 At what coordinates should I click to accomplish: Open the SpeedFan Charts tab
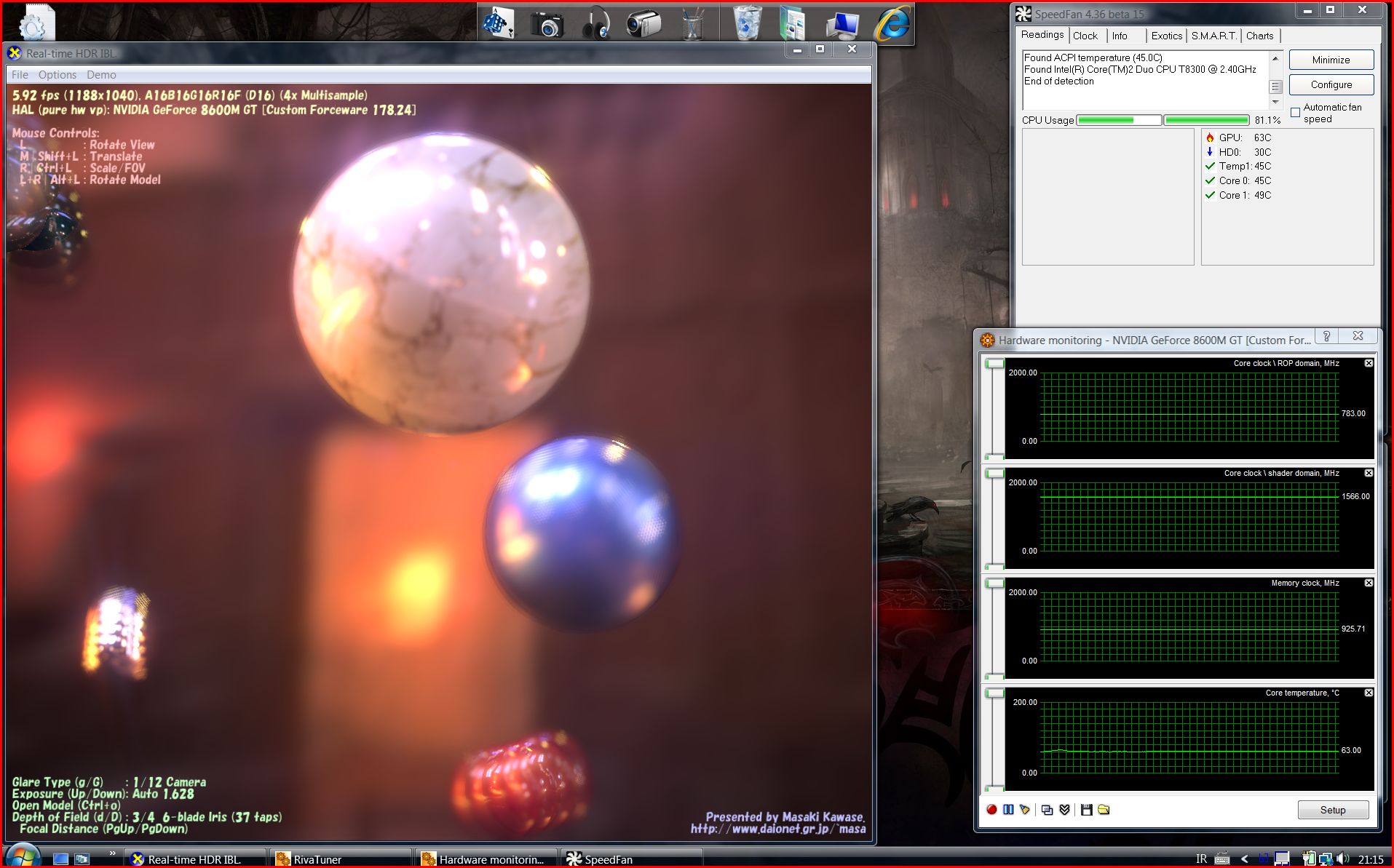1259,36
